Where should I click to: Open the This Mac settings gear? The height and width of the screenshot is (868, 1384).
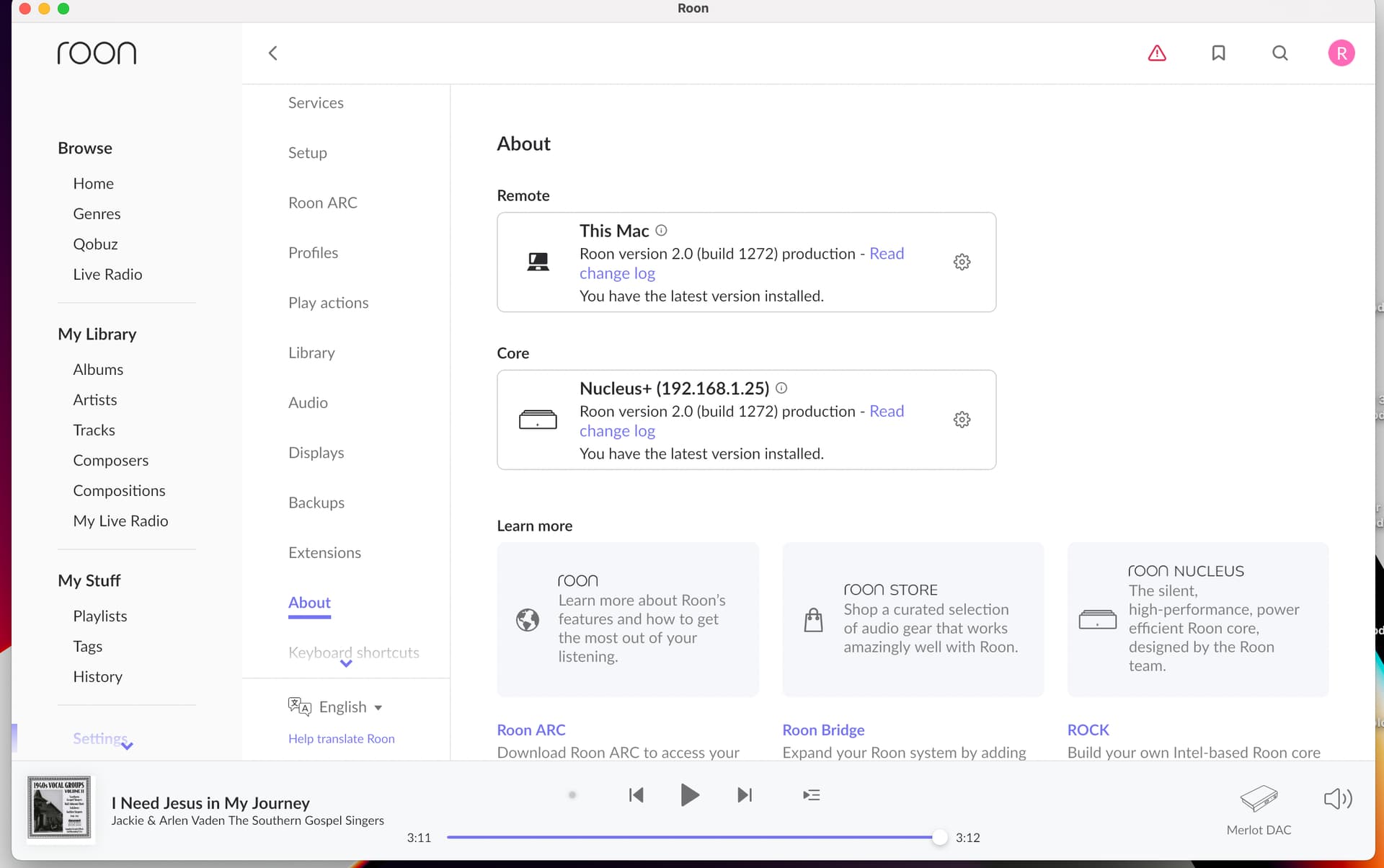tap(962, 262)
